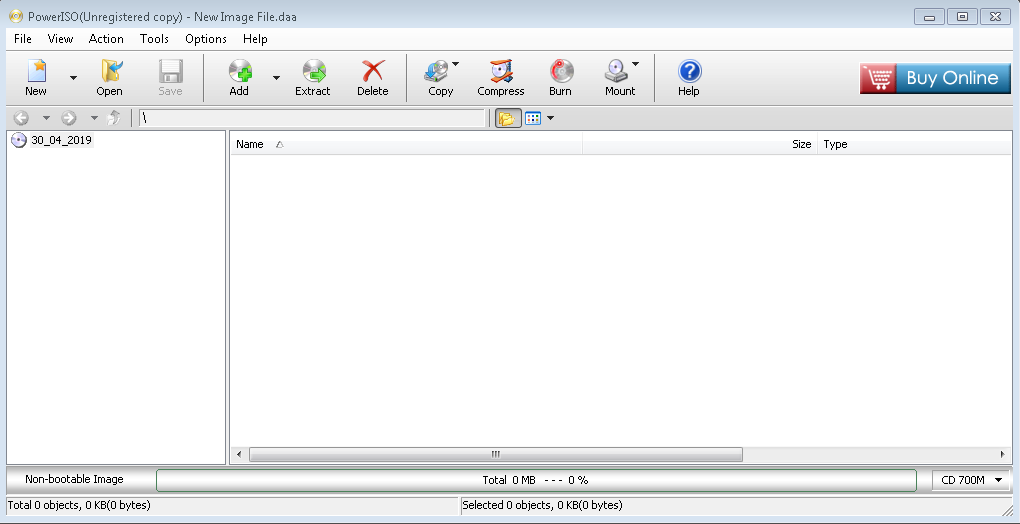This screenshot has height=524, width=1020.
Task: Select the 30_04_2019 tree root node
Action: tap(61, 140)
